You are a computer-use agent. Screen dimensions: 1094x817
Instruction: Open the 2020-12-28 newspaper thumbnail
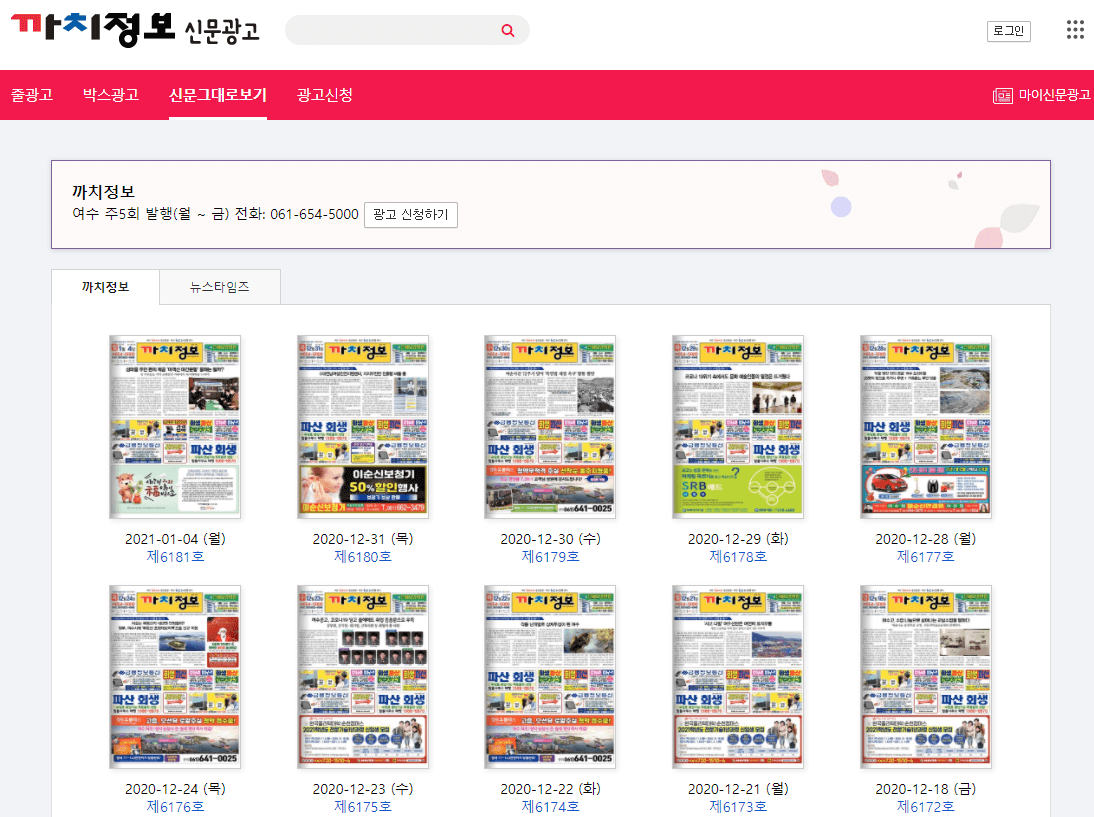(926, 427)
